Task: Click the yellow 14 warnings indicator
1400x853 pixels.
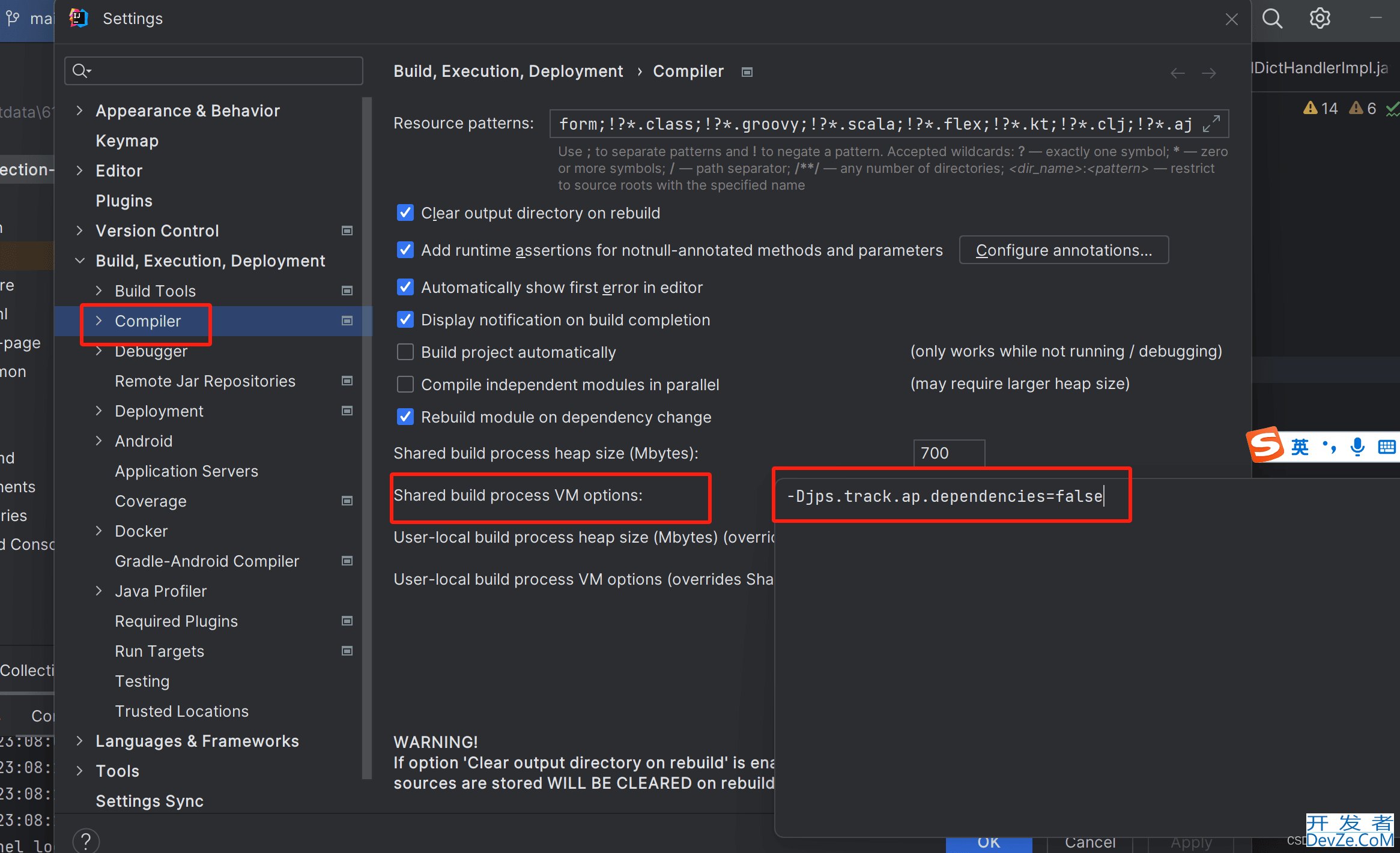Action: pos(1320,109)
